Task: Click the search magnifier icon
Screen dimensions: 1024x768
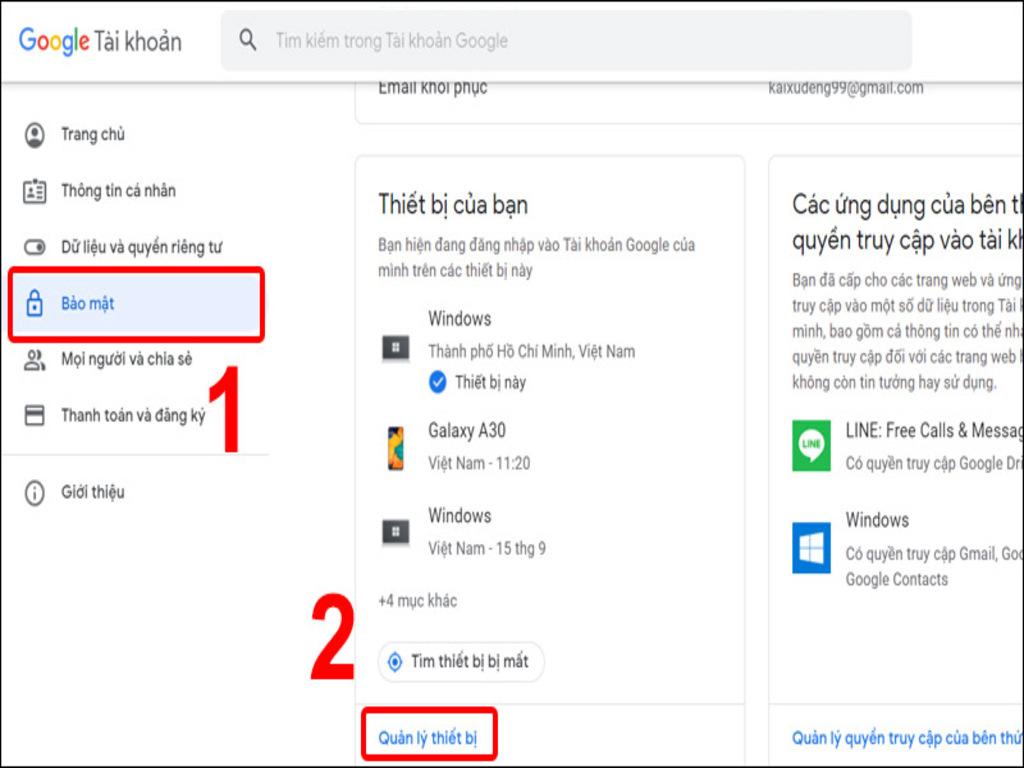Action: [248, 40]
